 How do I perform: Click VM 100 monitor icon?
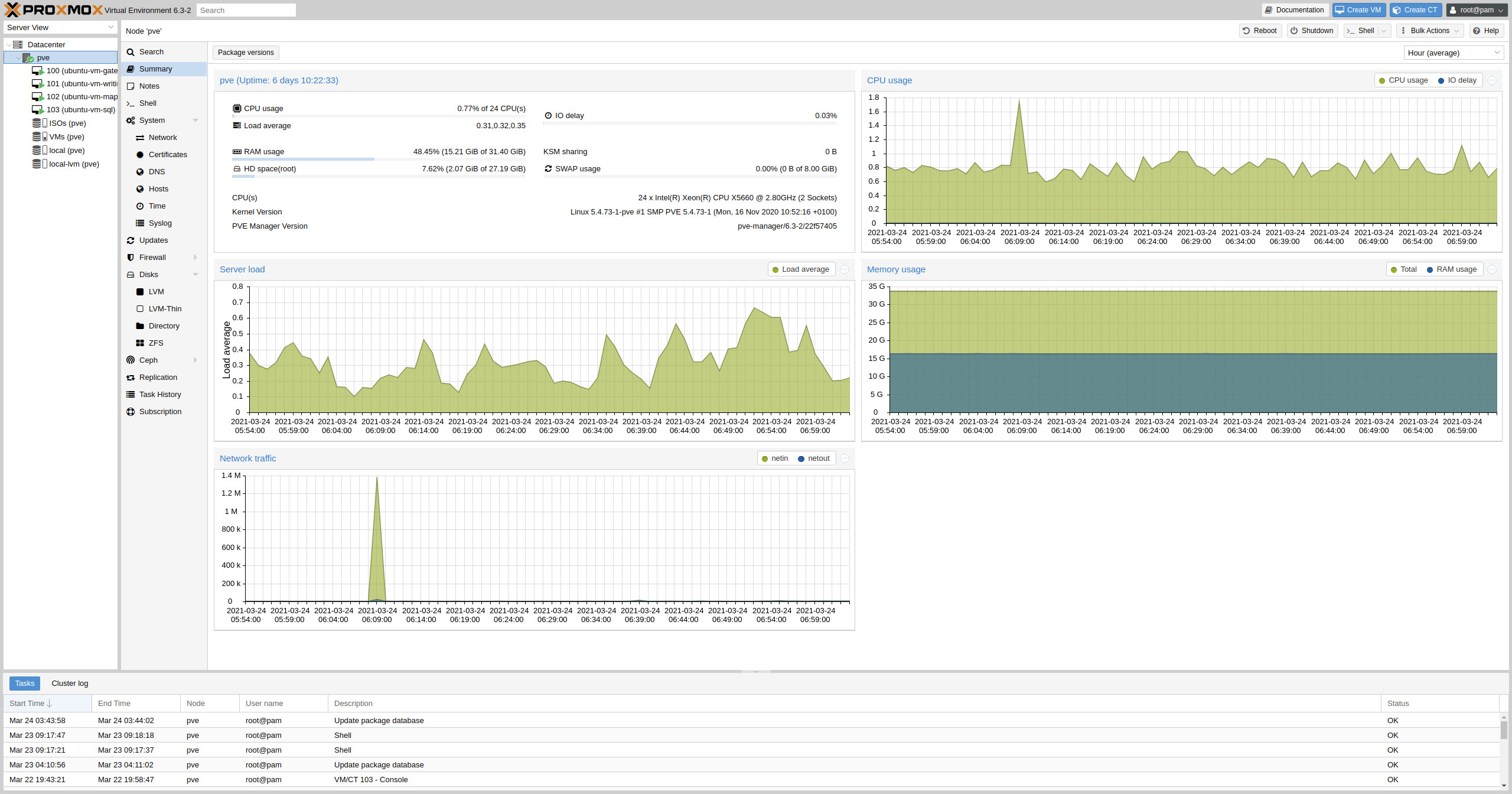click(x=38, y=71)
